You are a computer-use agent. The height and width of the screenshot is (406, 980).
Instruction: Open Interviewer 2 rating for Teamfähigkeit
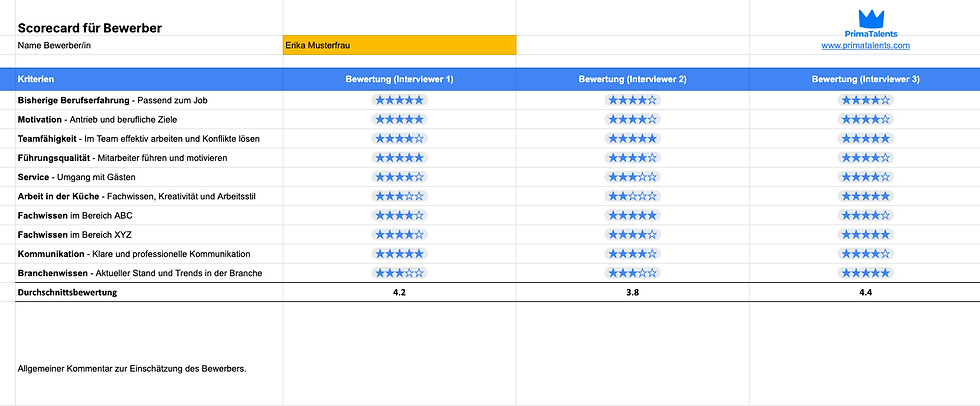click(632, 139)
